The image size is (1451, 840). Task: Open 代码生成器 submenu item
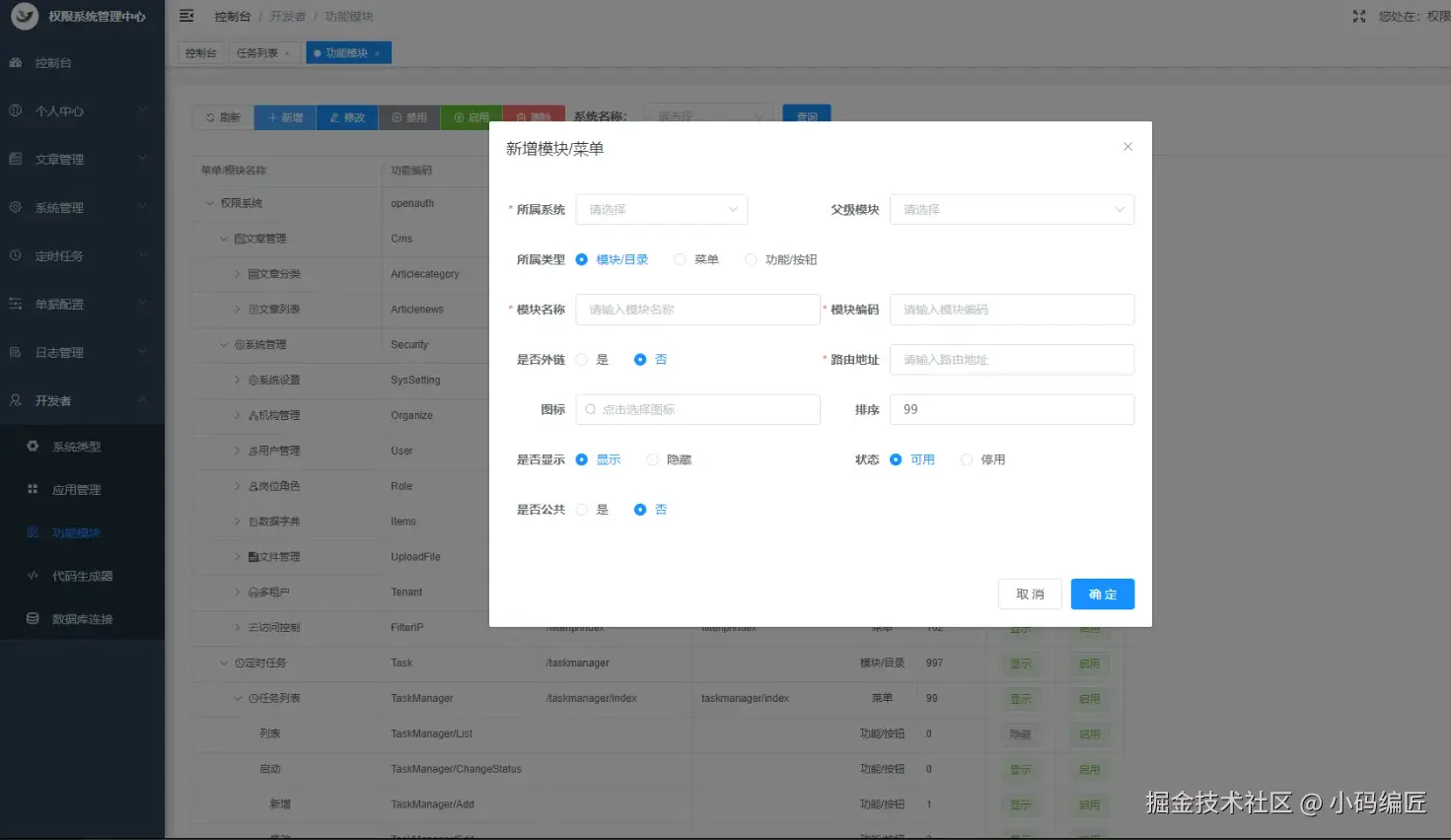click(82, 576)
